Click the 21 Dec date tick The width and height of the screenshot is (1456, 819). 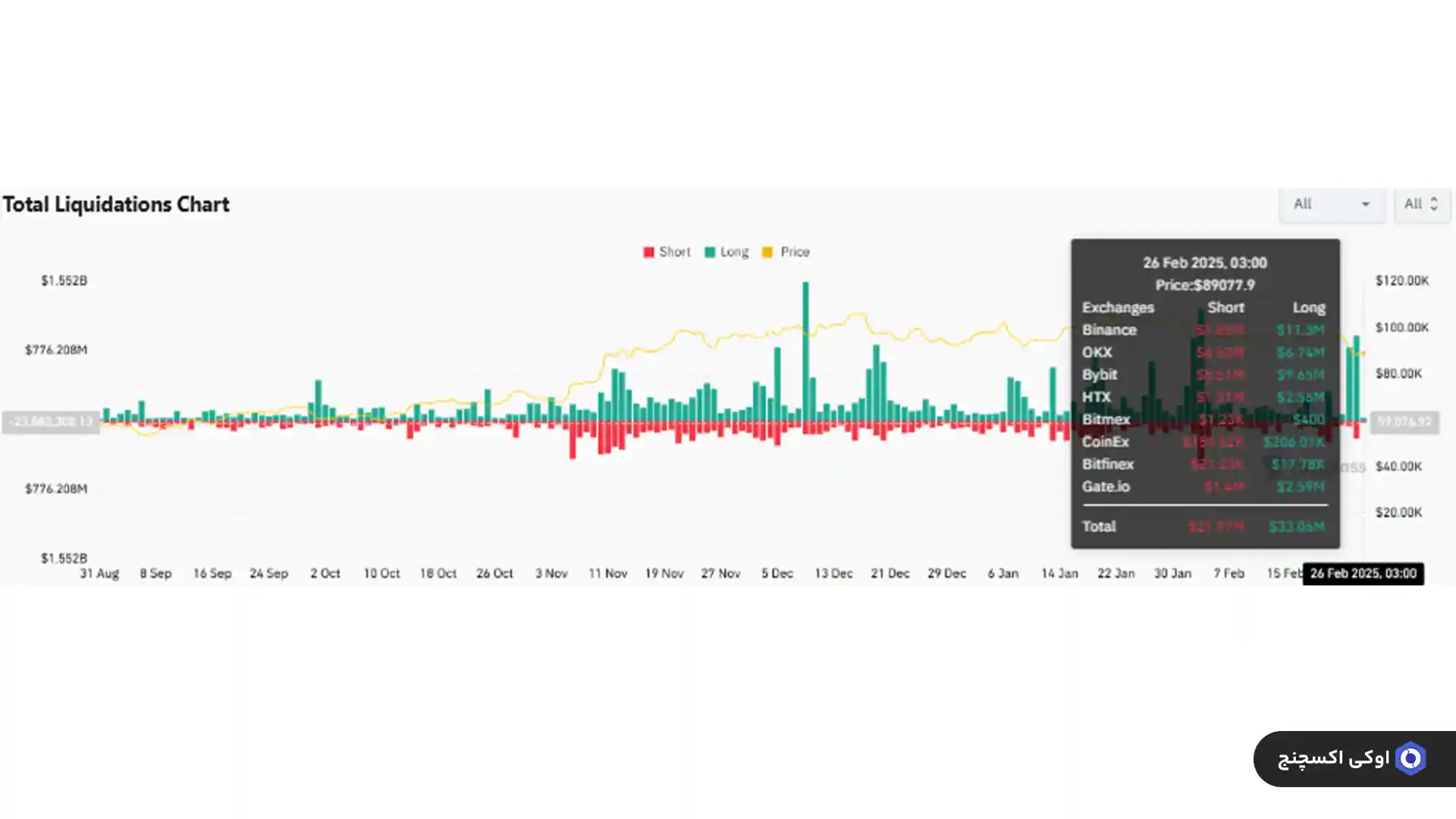coord(890,573)
